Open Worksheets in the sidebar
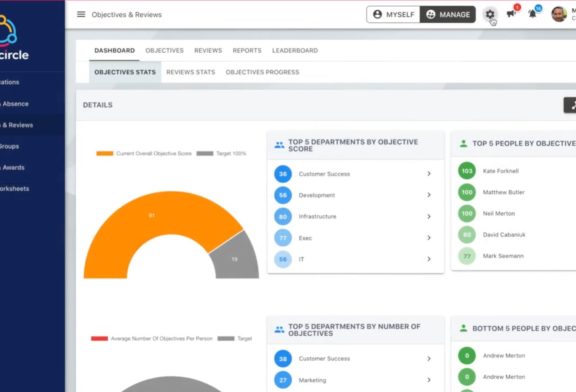This screenshot has width=576, height=392. coord(15,189)
